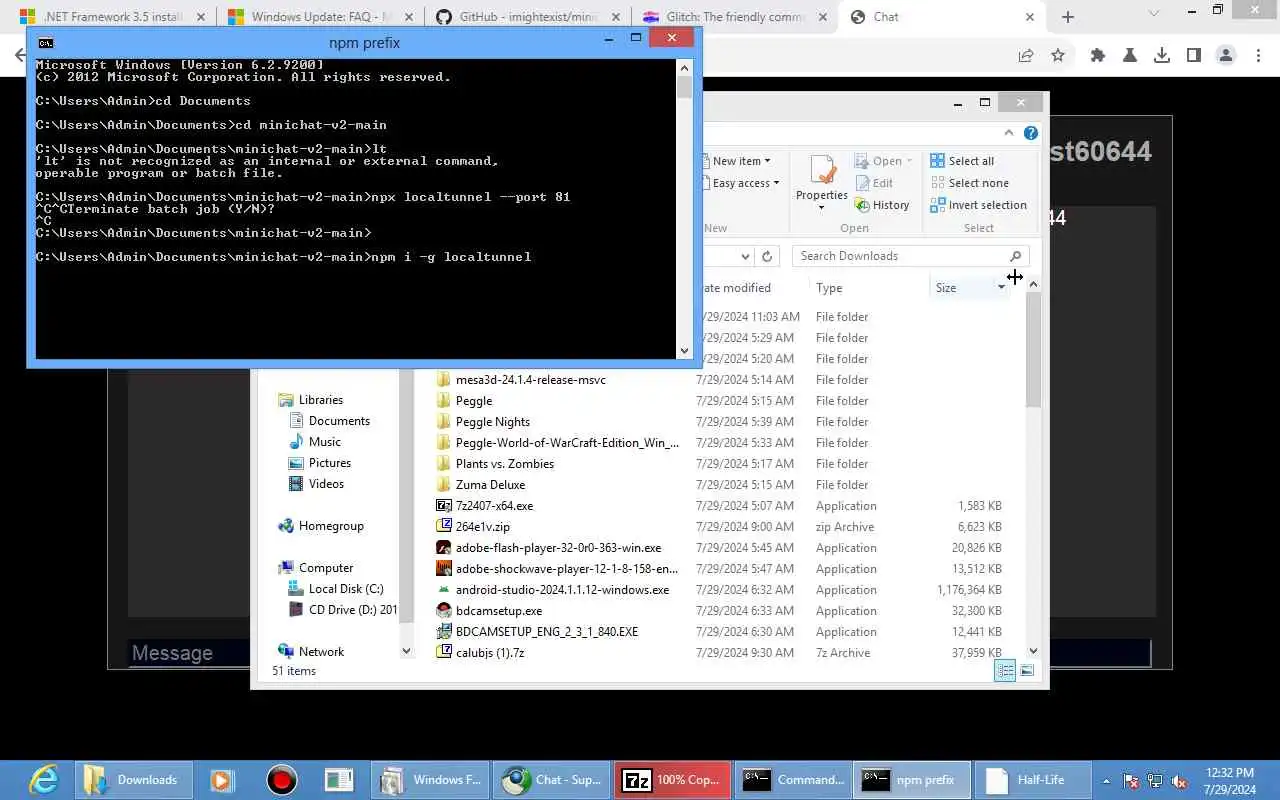The height and width of the screenshot is (800, 1280).
Task: Click the History icon in Explorer ribbon
Action: pos(863,205)
